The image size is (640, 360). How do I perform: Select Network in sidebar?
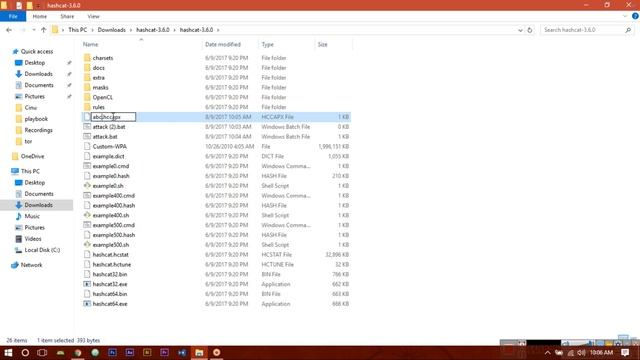tap(31, 265)
